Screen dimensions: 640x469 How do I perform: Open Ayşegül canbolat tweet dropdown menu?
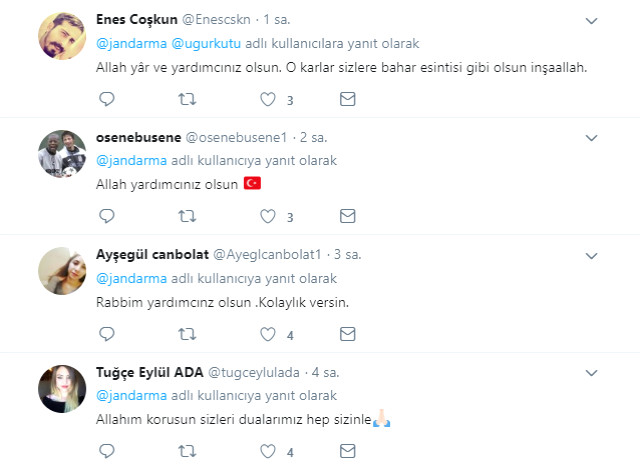(591, 256)
